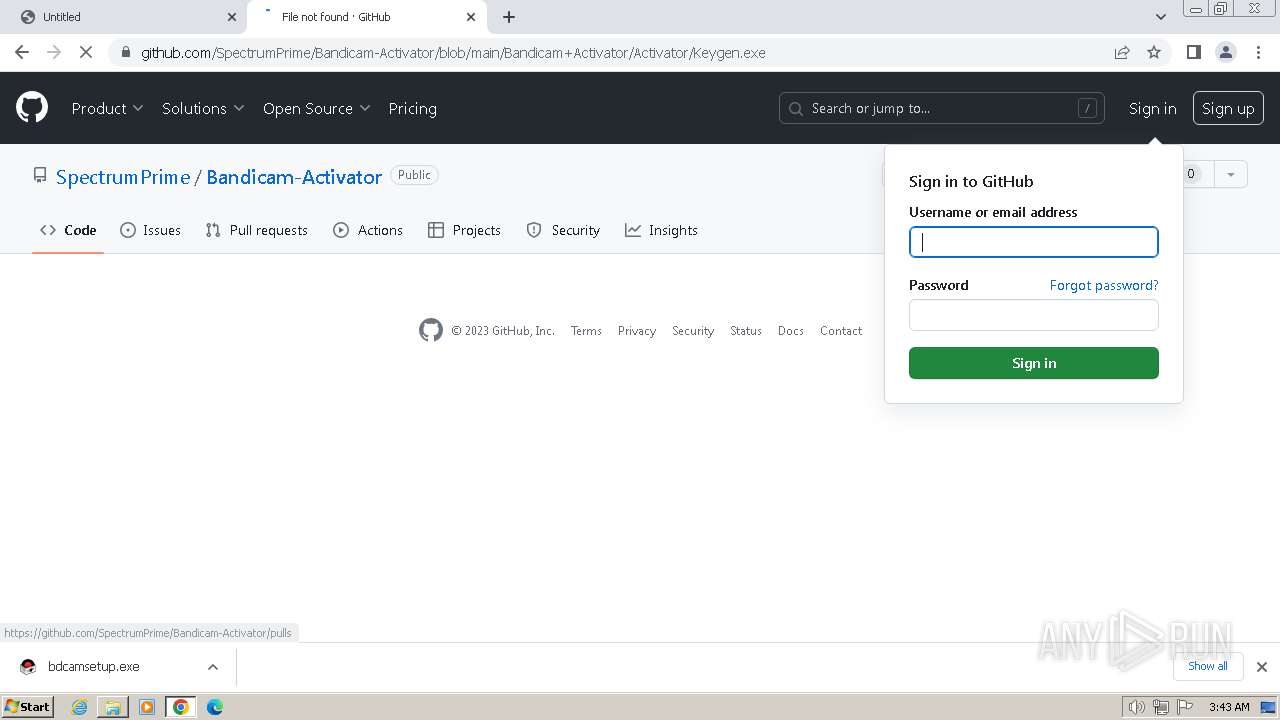Focus the Password field
The height and width of the screenshot is (720, 1280).
pyautogui.click(x=1034, y=315)
